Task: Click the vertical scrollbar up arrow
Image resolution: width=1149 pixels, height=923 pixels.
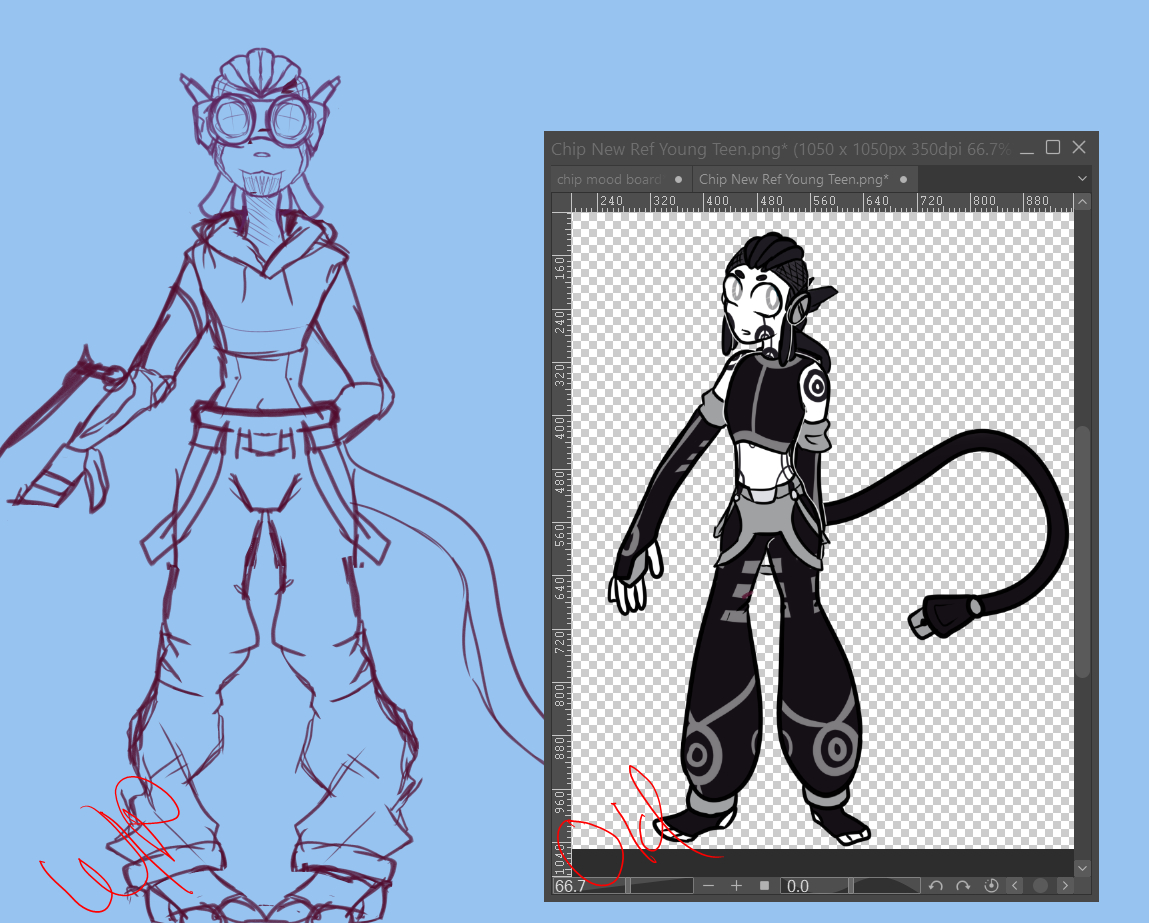Action: point(1082,203)
